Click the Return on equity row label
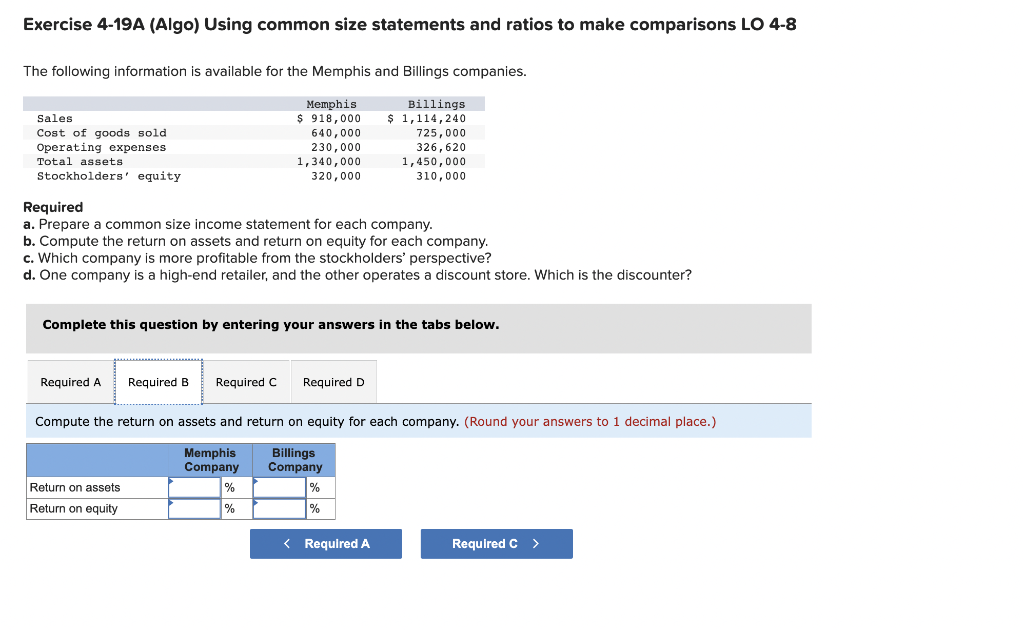This screenshot has width=1024, height=630. coord(75,509)
